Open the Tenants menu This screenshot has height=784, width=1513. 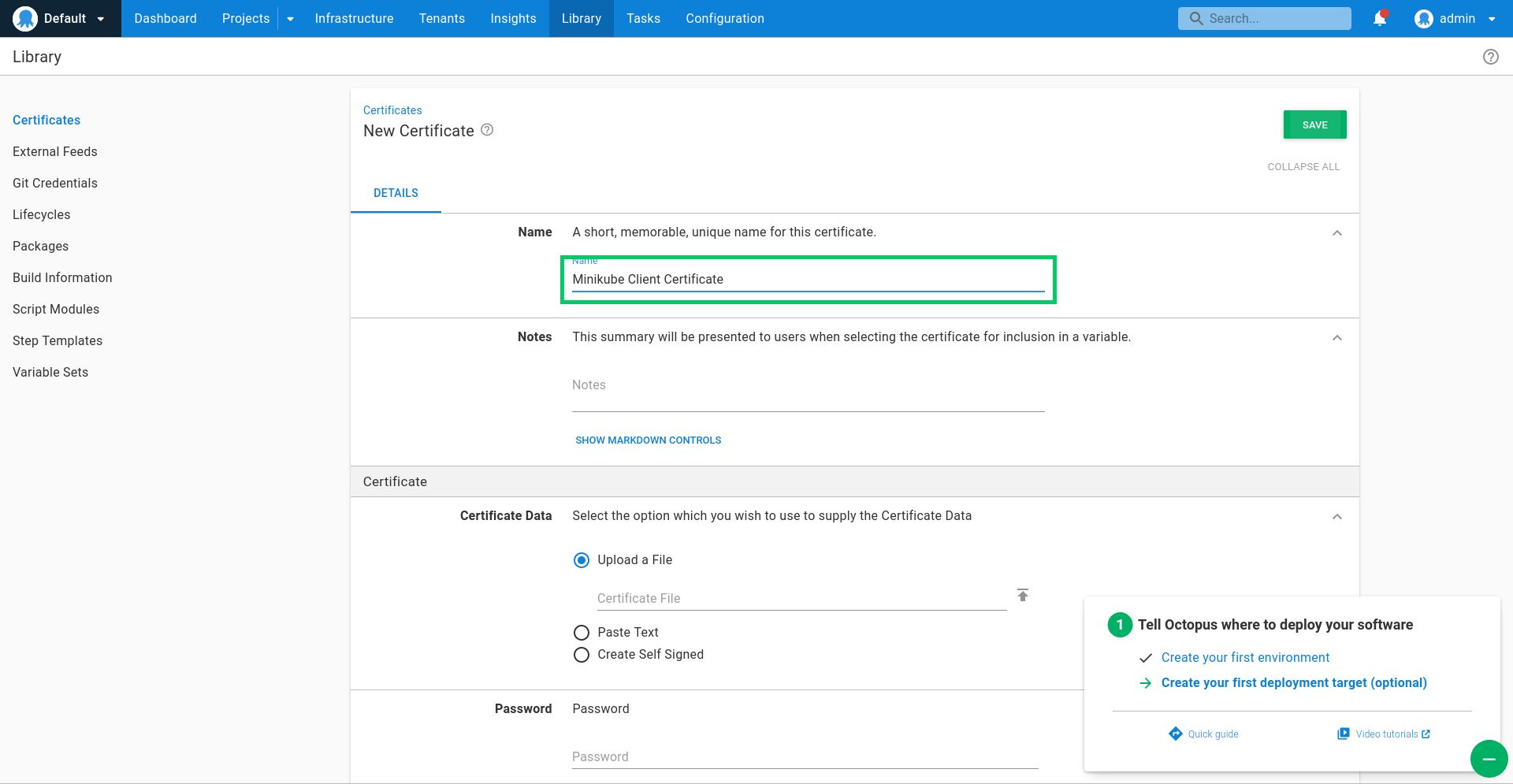442,18
